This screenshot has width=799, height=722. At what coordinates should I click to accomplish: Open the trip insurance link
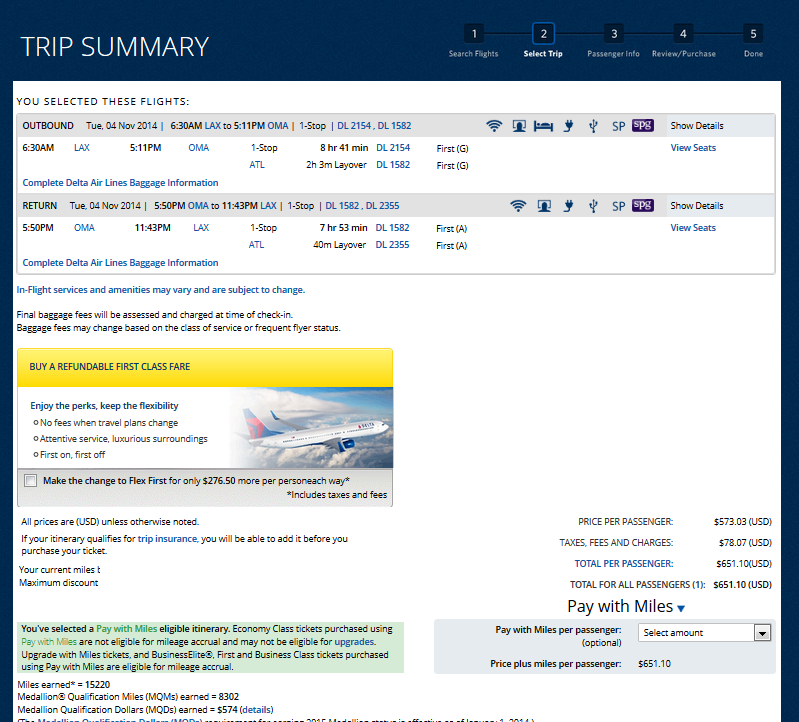(168, 539)
